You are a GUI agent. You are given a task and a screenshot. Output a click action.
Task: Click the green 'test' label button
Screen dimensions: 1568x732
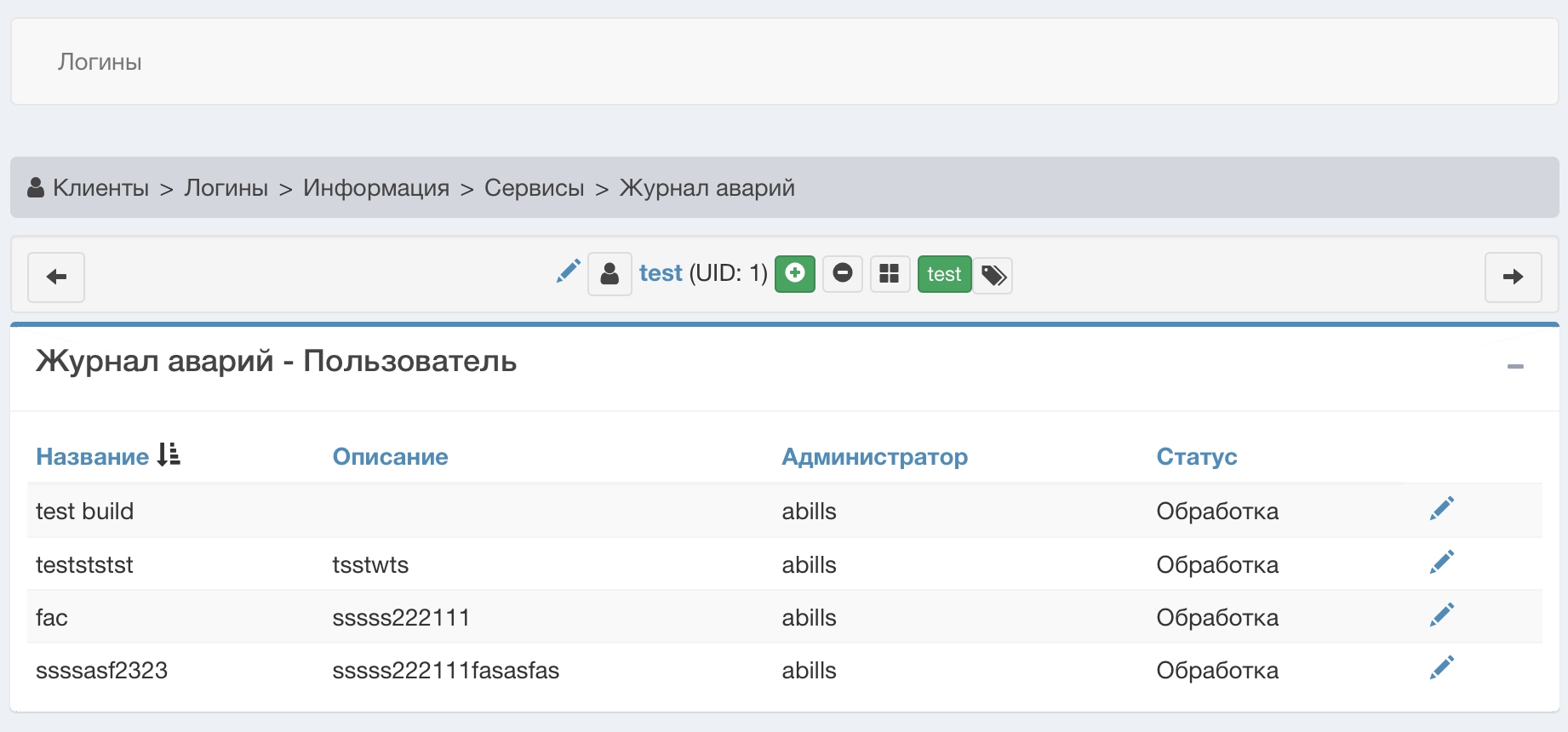[944, 274]
